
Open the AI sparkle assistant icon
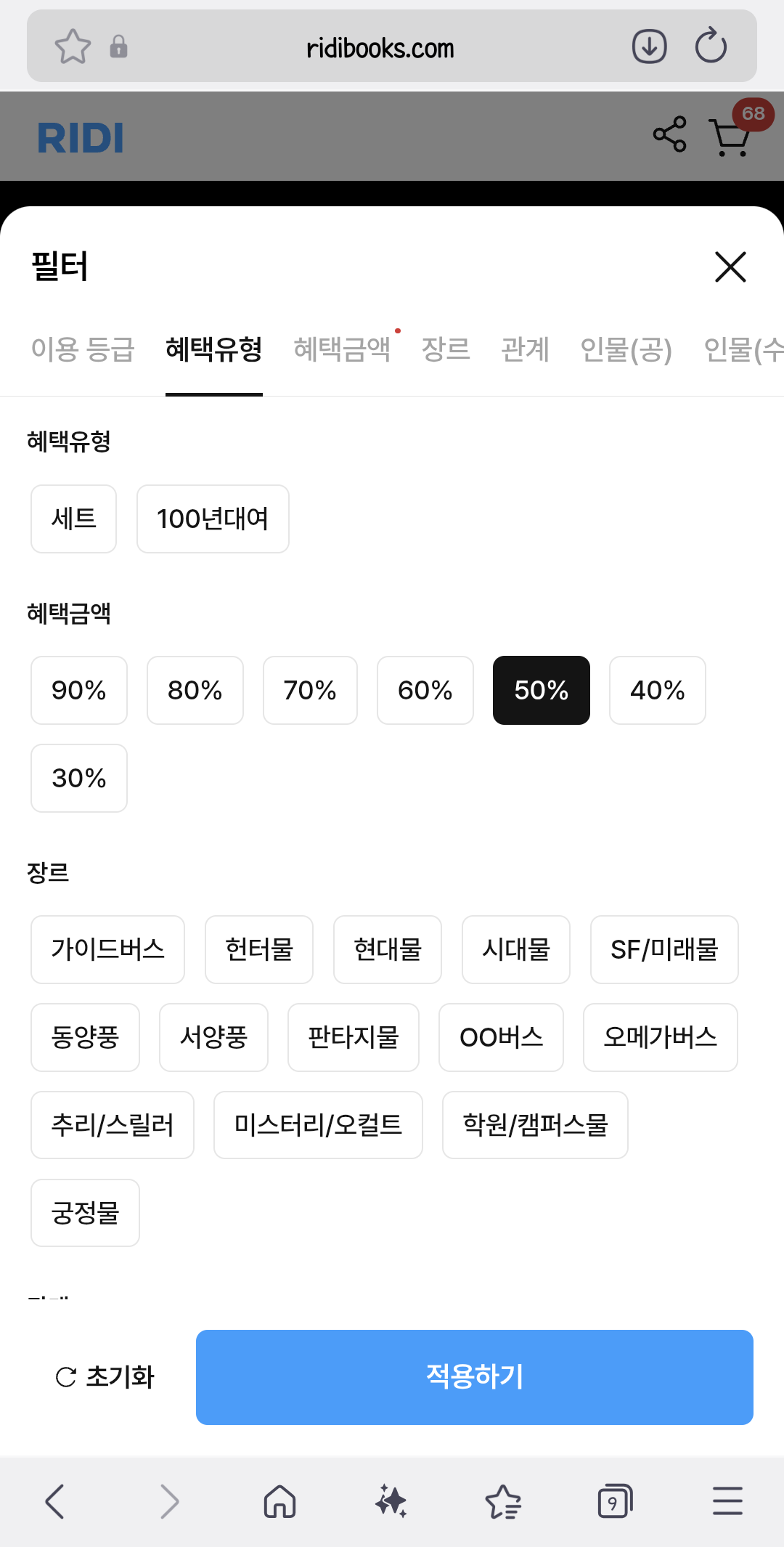click(391, 1501)
